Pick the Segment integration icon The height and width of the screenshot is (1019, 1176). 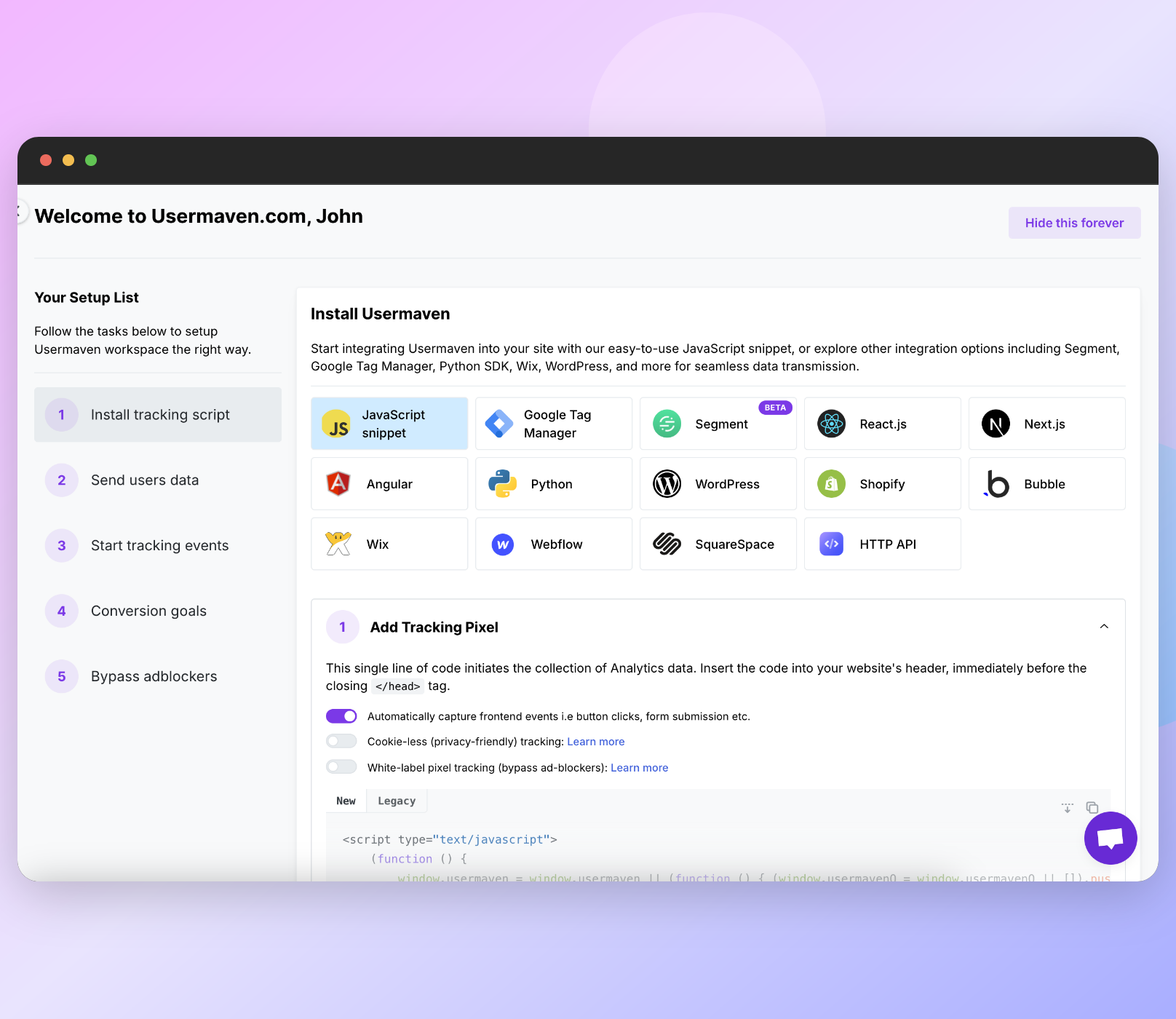667,424
